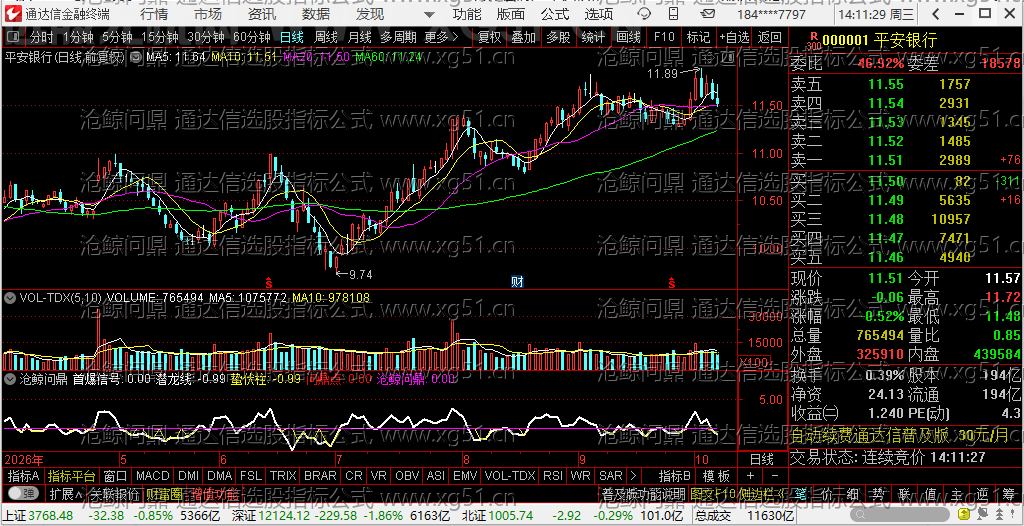Click the double up-arrow icon in status bar
Viewport: 1024px width, 526px height.
point(999,514)
